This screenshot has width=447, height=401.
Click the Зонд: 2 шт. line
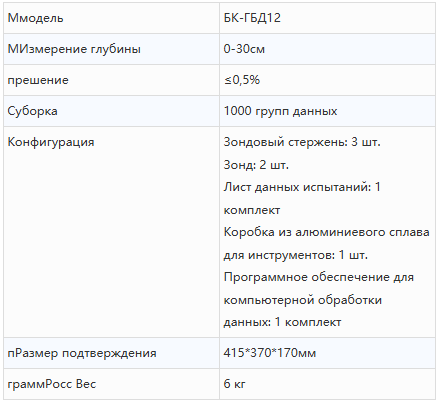(x=256, y=165)
